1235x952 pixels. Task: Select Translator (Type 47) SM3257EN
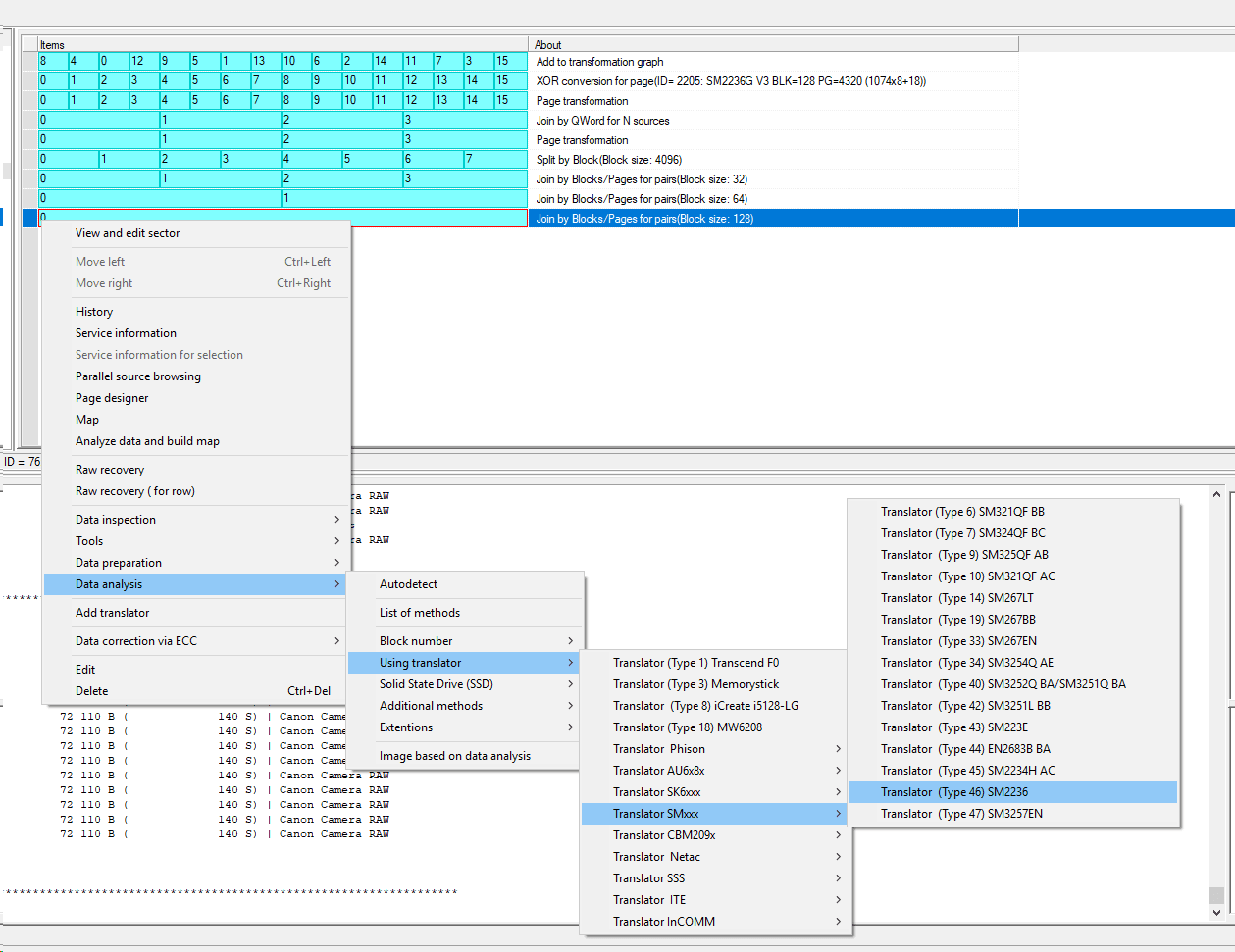[1013, 814]
